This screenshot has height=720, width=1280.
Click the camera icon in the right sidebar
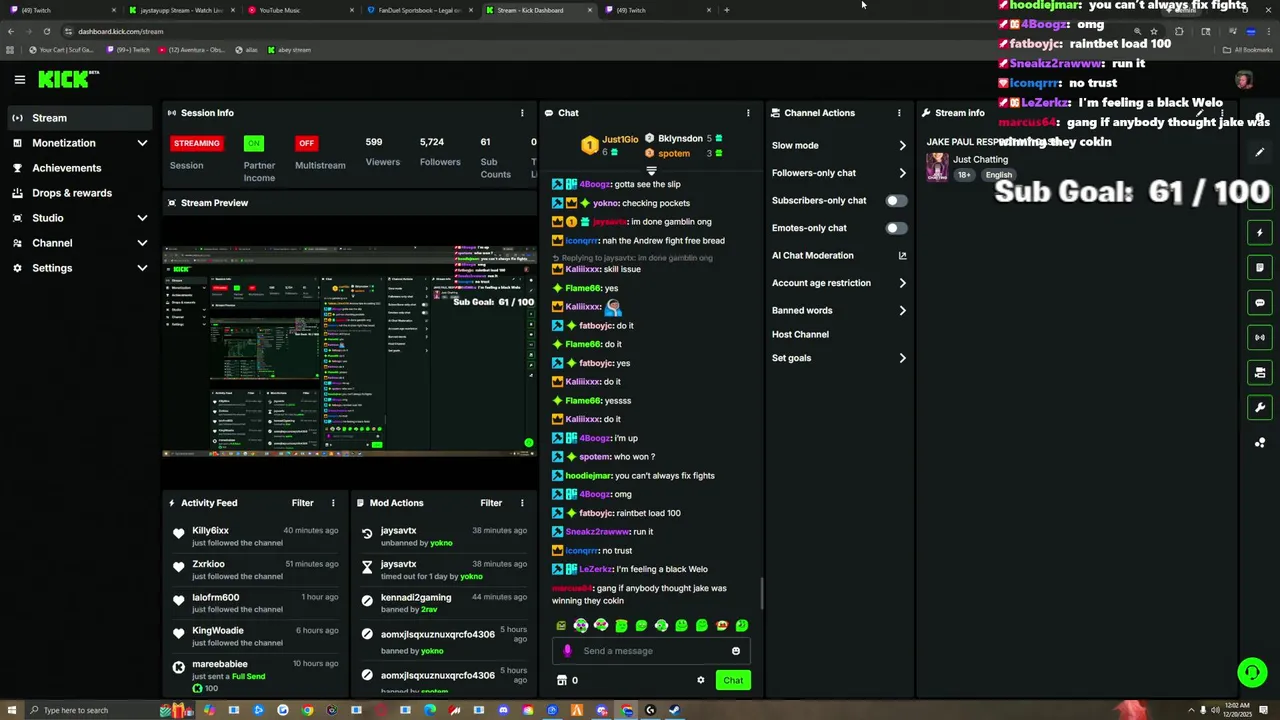(1260, 373)
